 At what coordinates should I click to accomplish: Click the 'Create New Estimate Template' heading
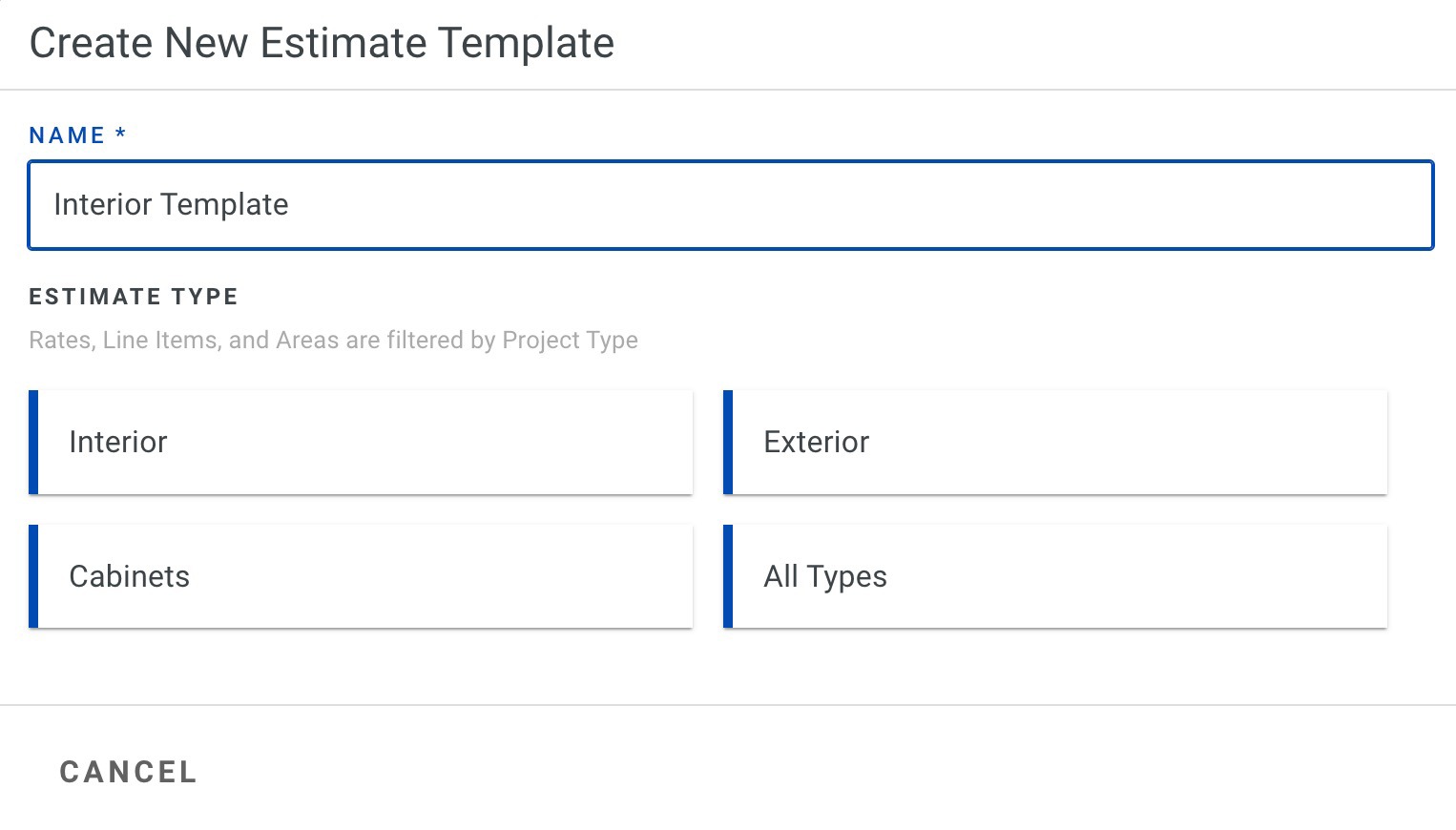(x=322, y=44)
